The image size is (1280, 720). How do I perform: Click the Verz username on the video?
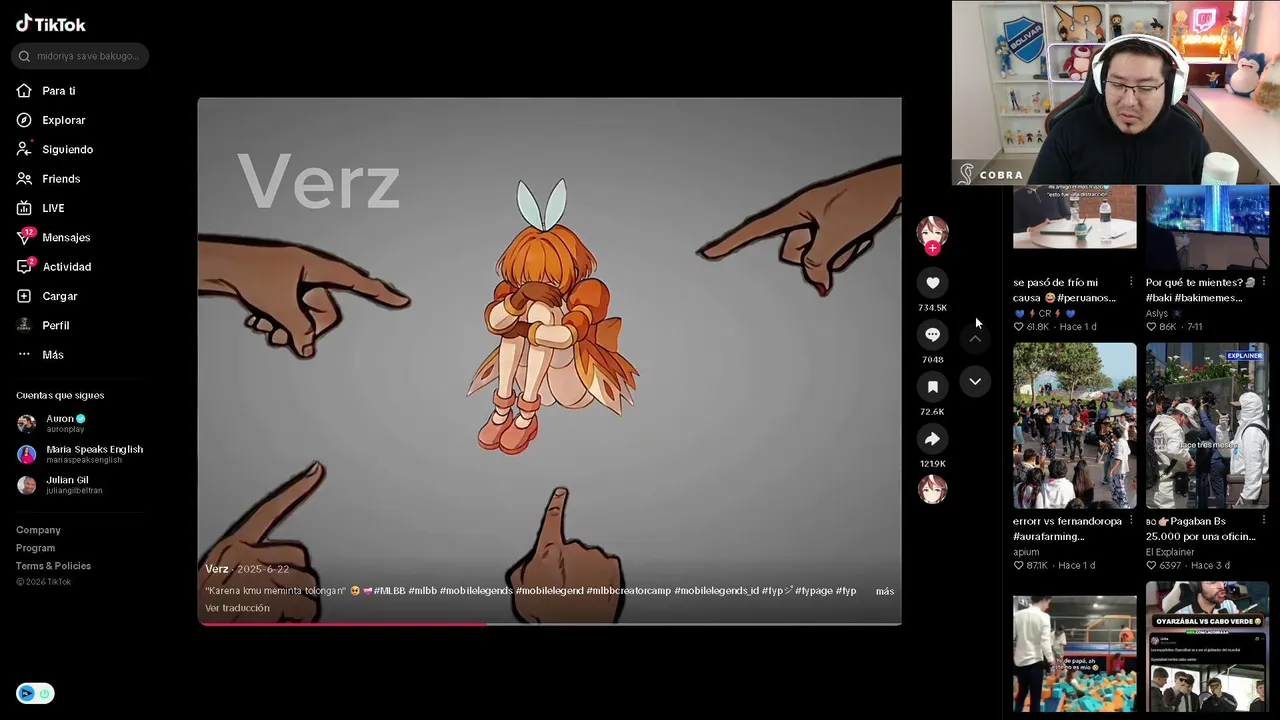[x=217, y=569]
